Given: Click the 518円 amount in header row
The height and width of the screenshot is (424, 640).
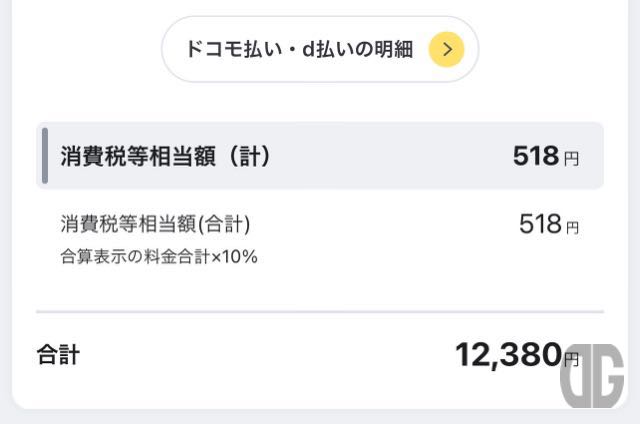Looking at the screenshot, I should click(x=546, y=156).
